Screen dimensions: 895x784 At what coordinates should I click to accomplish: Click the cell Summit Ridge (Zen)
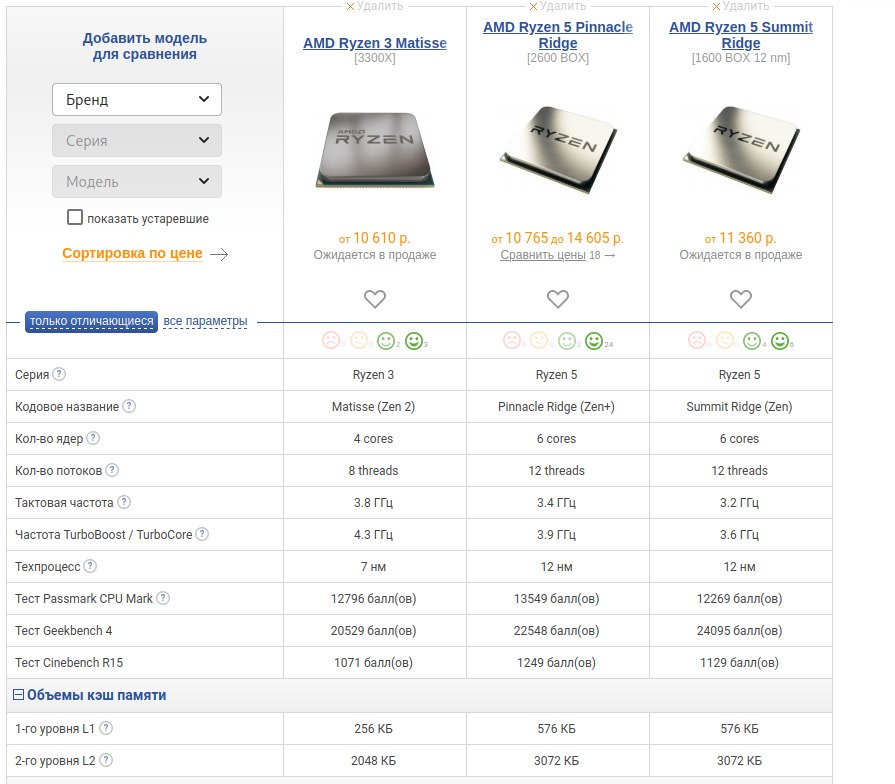coord(739,407)
